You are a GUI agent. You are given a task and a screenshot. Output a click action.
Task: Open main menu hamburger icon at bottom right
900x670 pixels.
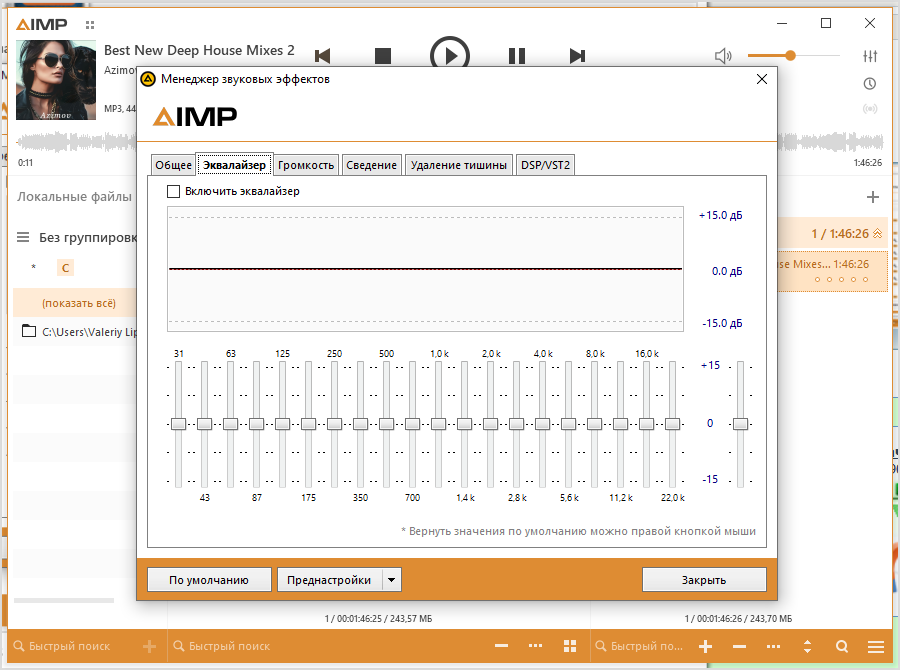(876, 647)
